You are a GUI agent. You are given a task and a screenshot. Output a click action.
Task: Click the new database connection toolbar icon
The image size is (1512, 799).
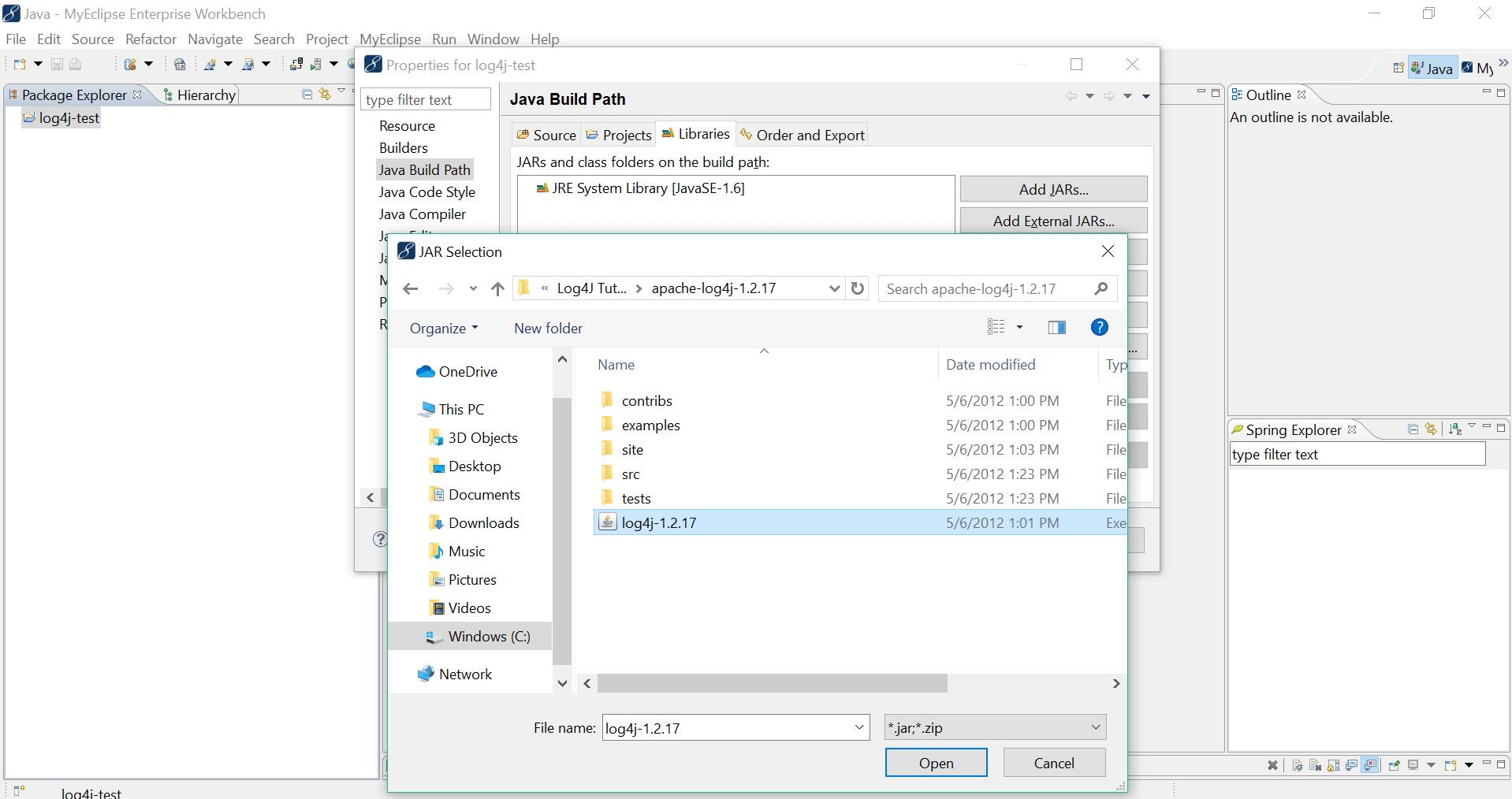click(130, 64)
